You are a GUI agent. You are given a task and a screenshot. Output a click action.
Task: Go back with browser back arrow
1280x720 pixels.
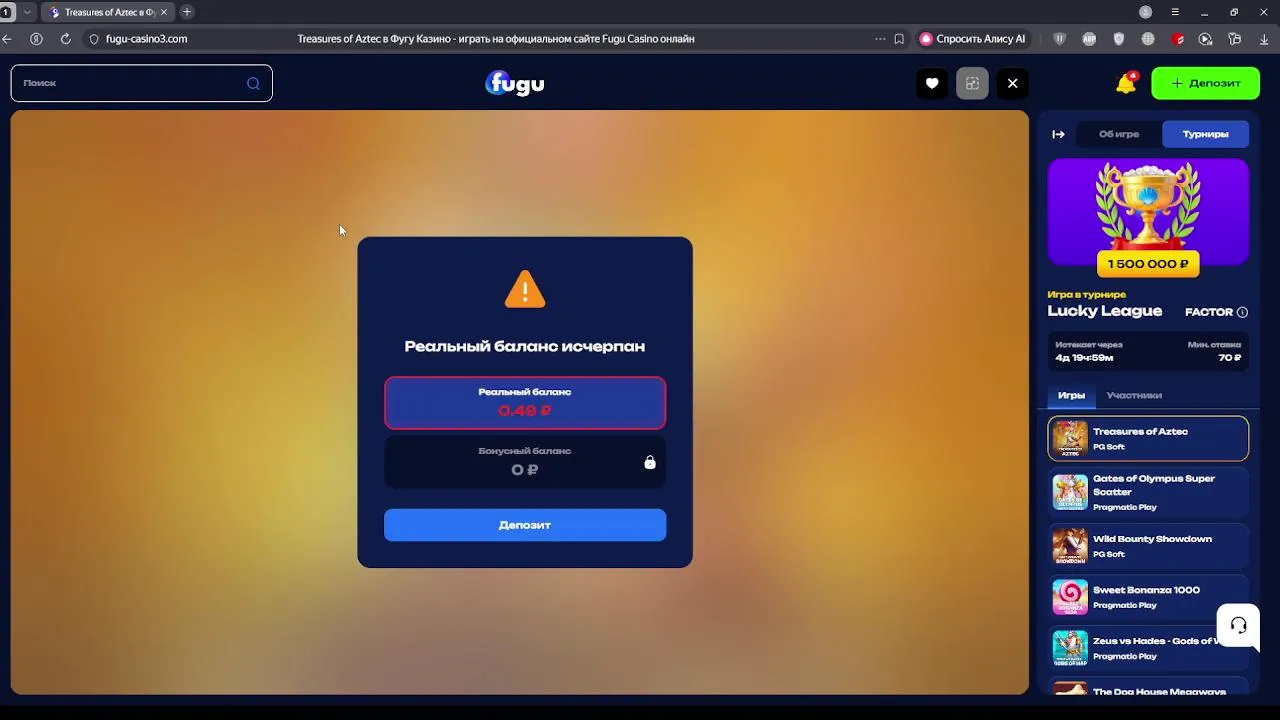(x=8, y=39)
